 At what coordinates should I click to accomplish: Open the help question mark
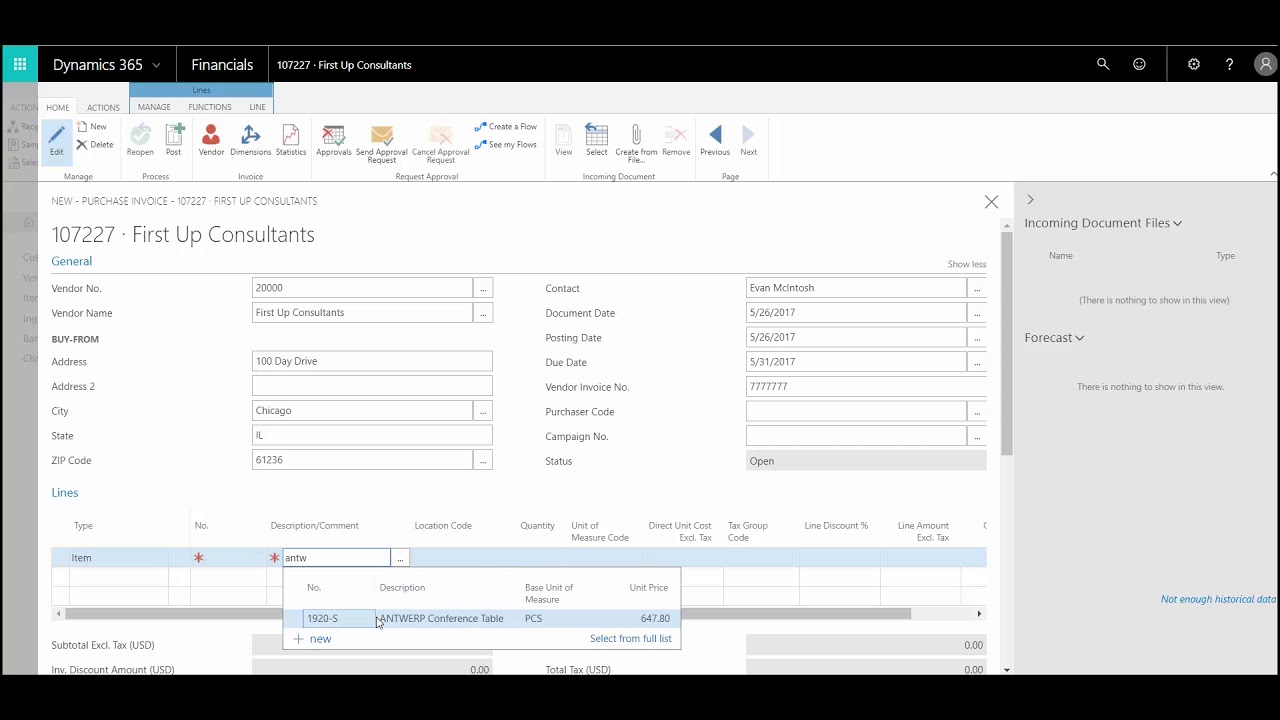(1229, 64)
